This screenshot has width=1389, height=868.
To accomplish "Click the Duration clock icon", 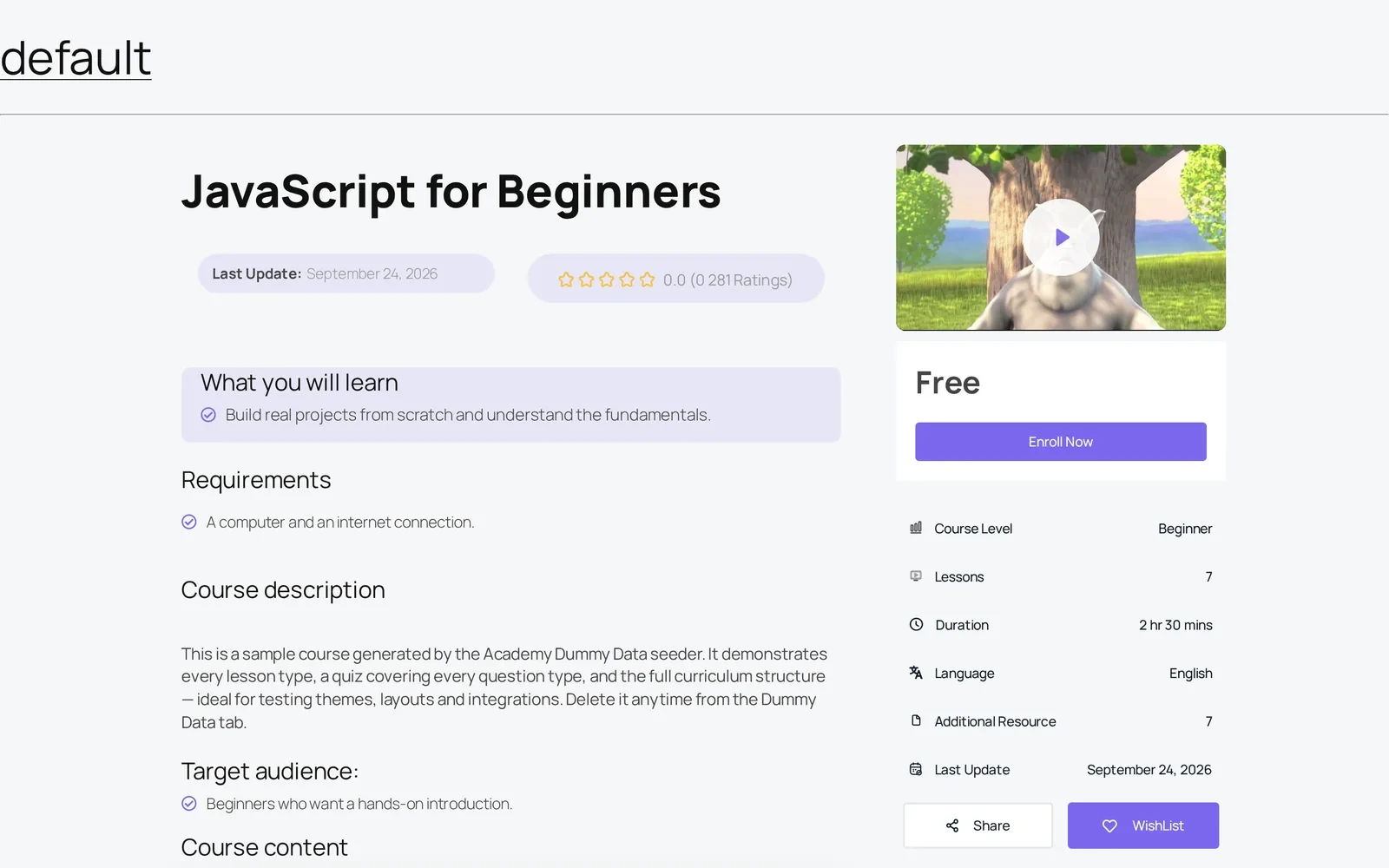I will point(916,624).
